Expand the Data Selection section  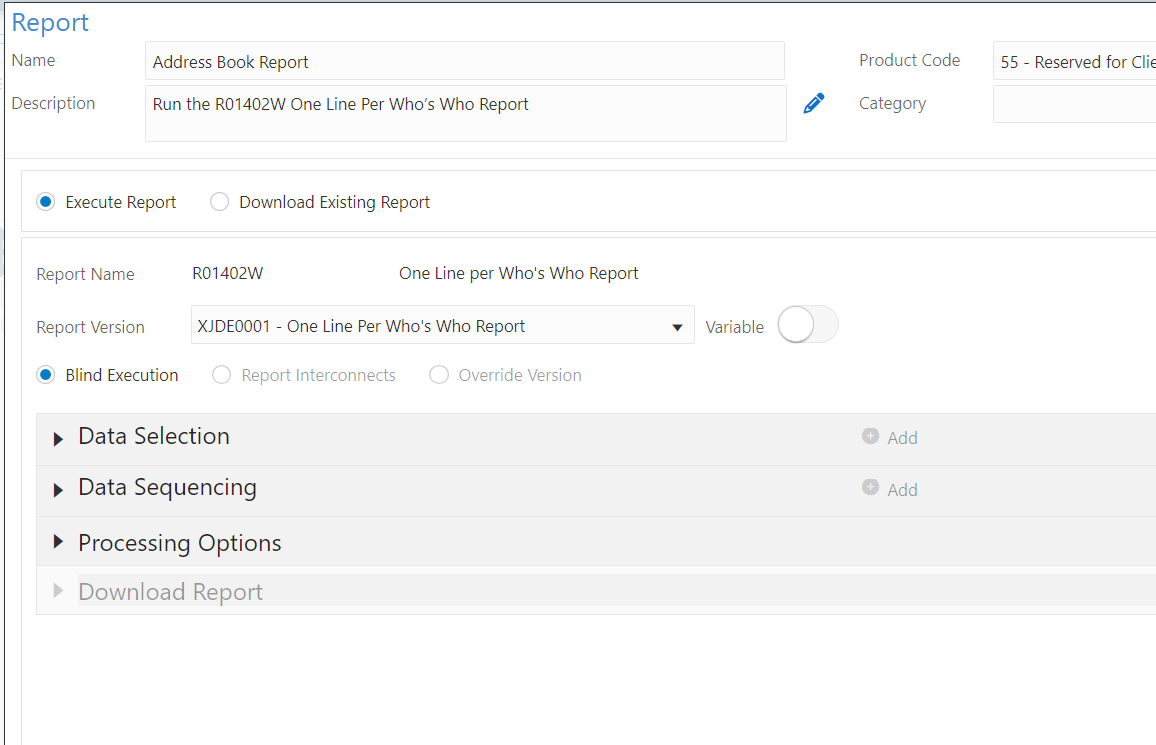click(x=59, y=438)
